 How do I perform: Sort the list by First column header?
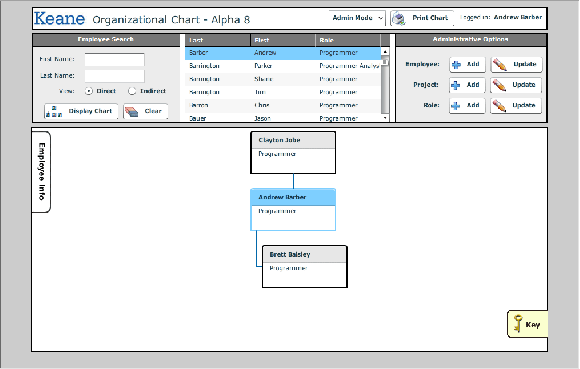click(283, 40)
